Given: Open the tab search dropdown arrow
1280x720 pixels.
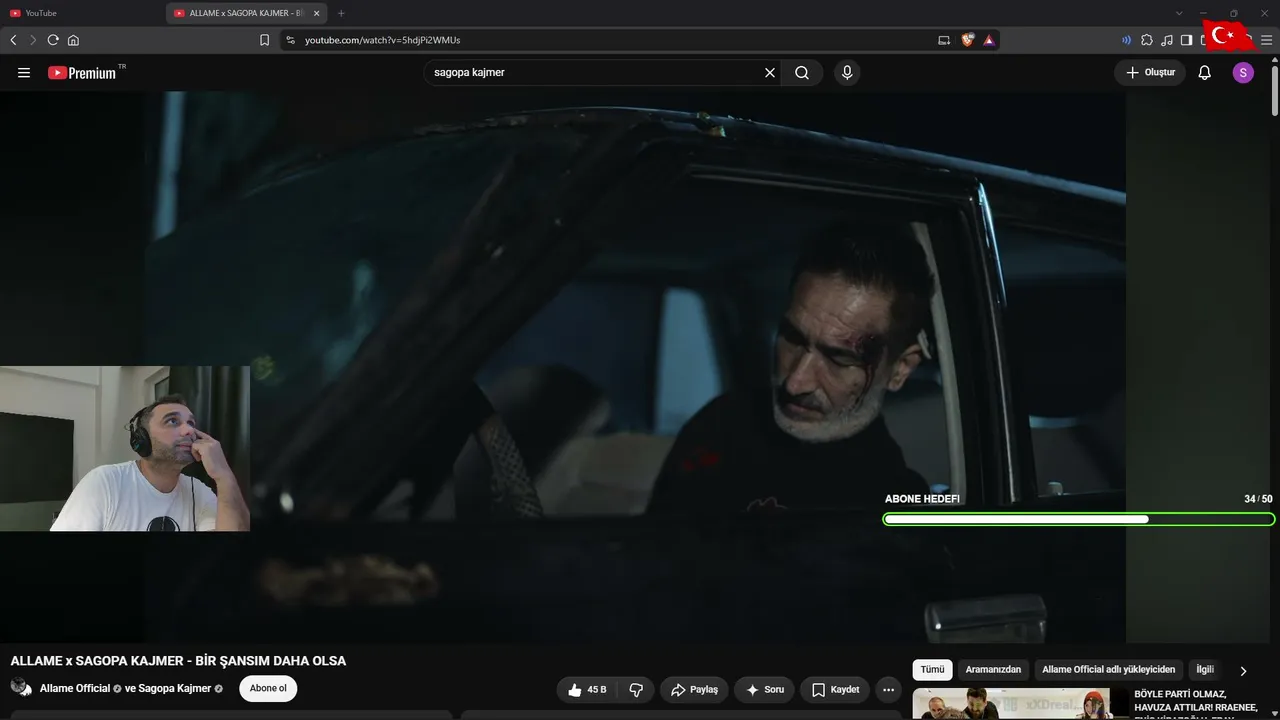Looking at the screenshot, I should (x=1178, y=13).
